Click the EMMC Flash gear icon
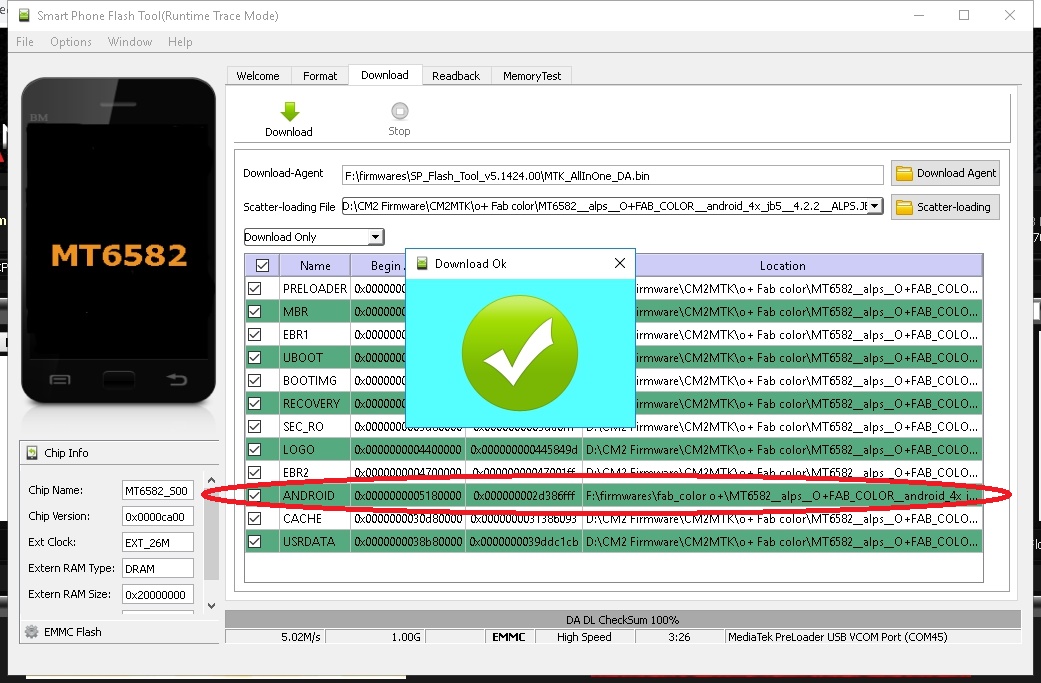 pyautogui.click(x=31, y=632)
